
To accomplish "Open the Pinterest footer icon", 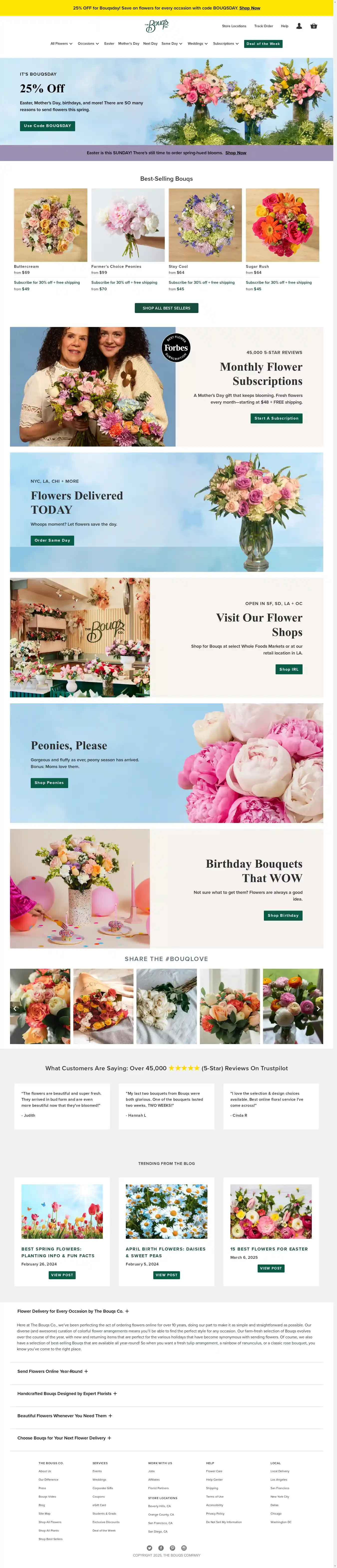I will [173, 1548].
